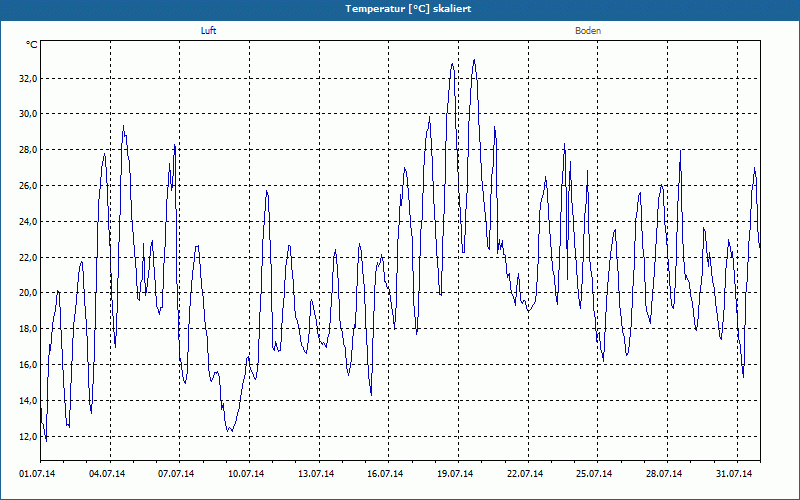Click the 07.07.14 date label
The height and width of the screenshot is (500, 800).
176,474
